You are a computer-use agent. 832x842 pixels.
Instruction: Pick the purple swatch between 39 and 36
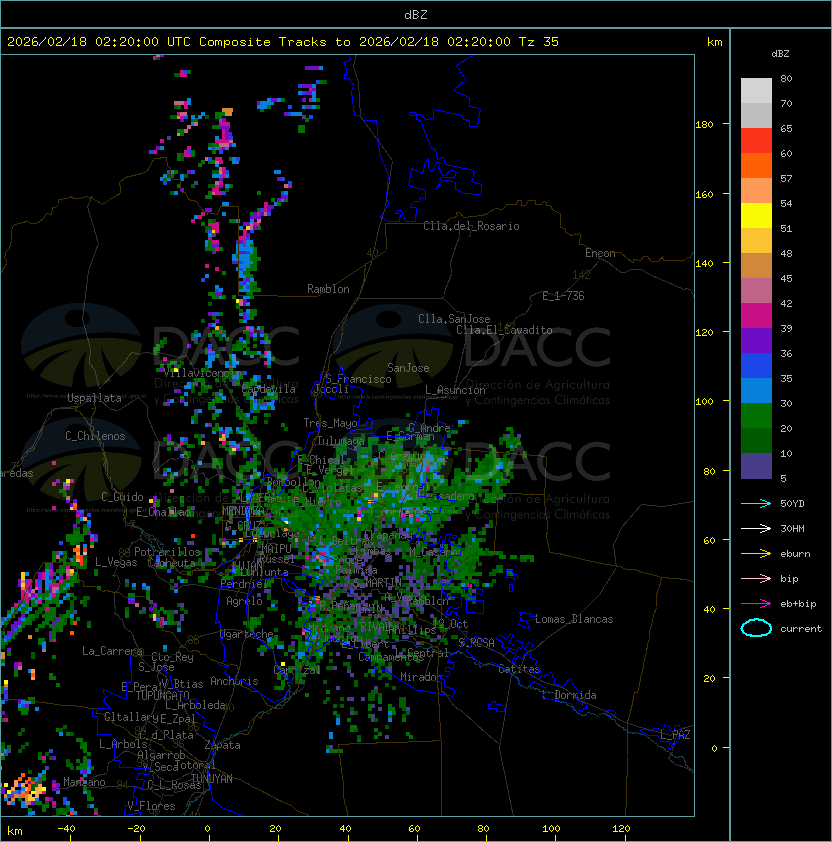coord(756,340)
